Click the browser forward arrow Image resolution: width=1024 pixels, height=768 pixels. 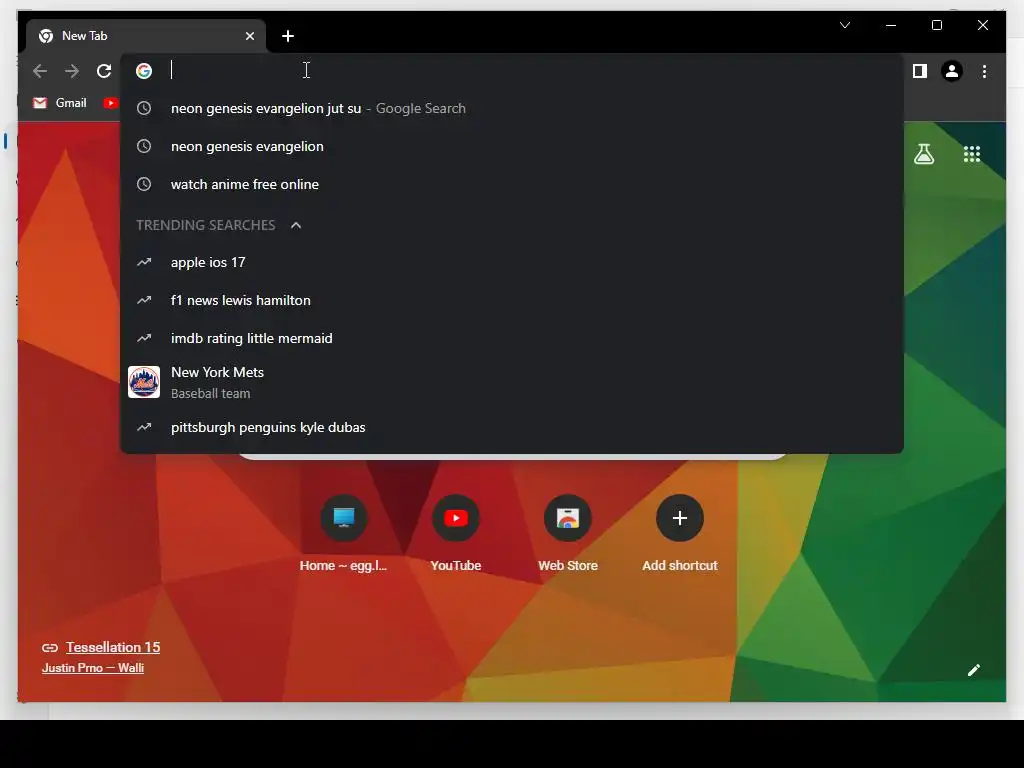point(72,71)
